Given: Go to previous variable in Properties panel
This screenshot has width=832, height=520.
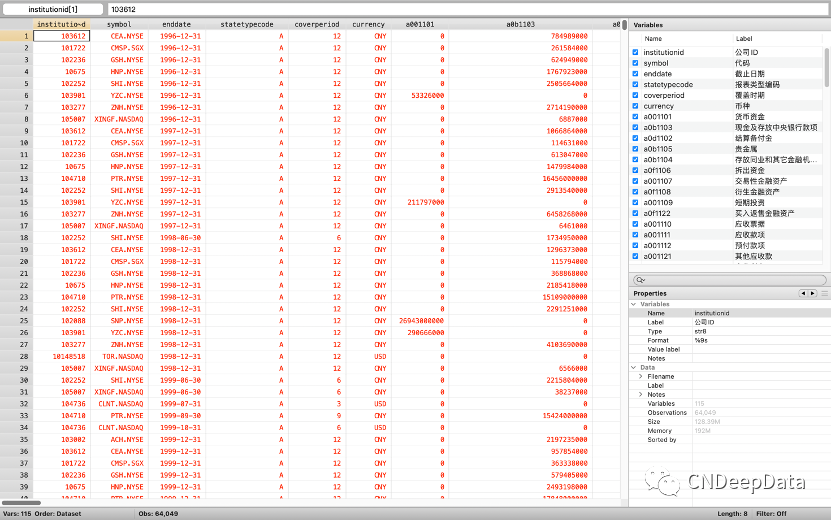Looking at the screenshot, I should [803, 293].
